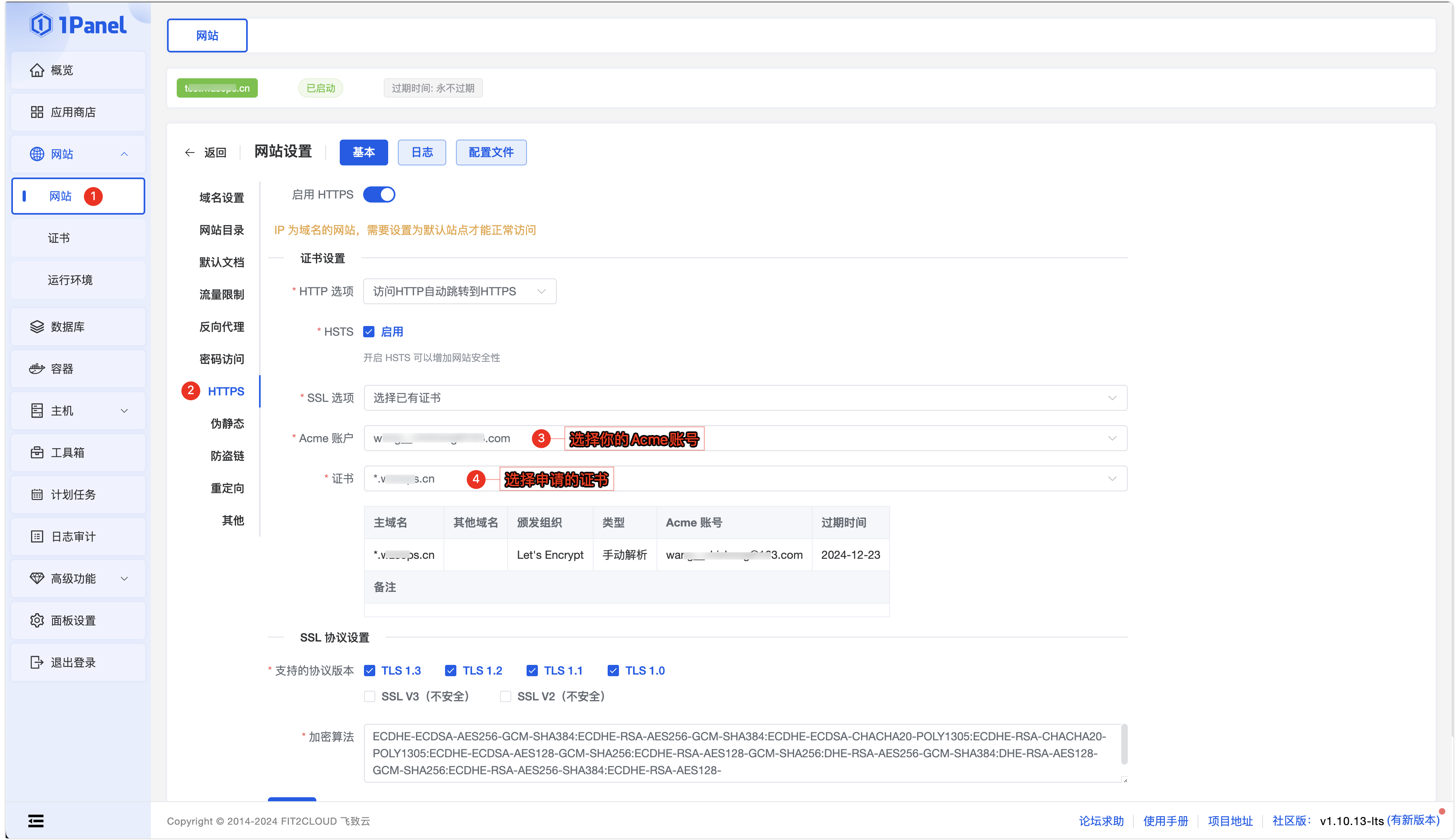
Task: Switch to the 日志 tab
Action: click(422, 153)
